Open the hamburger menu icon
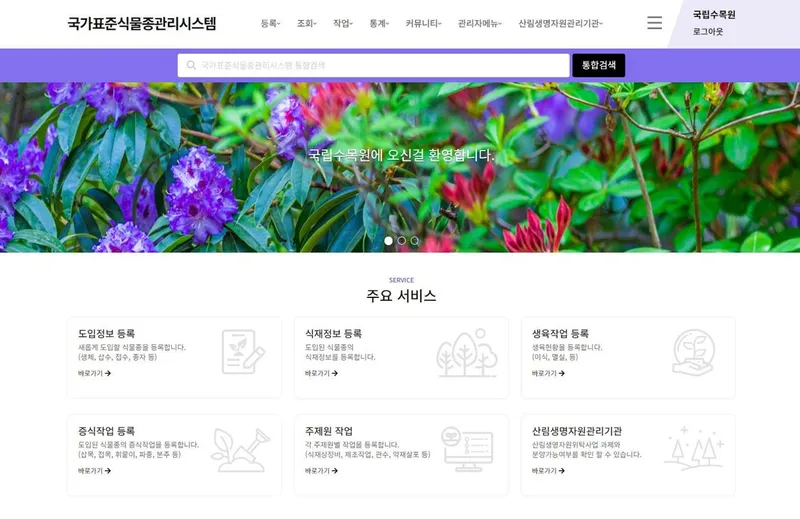Viewport: 800px width, 519px height. point(654,22)
